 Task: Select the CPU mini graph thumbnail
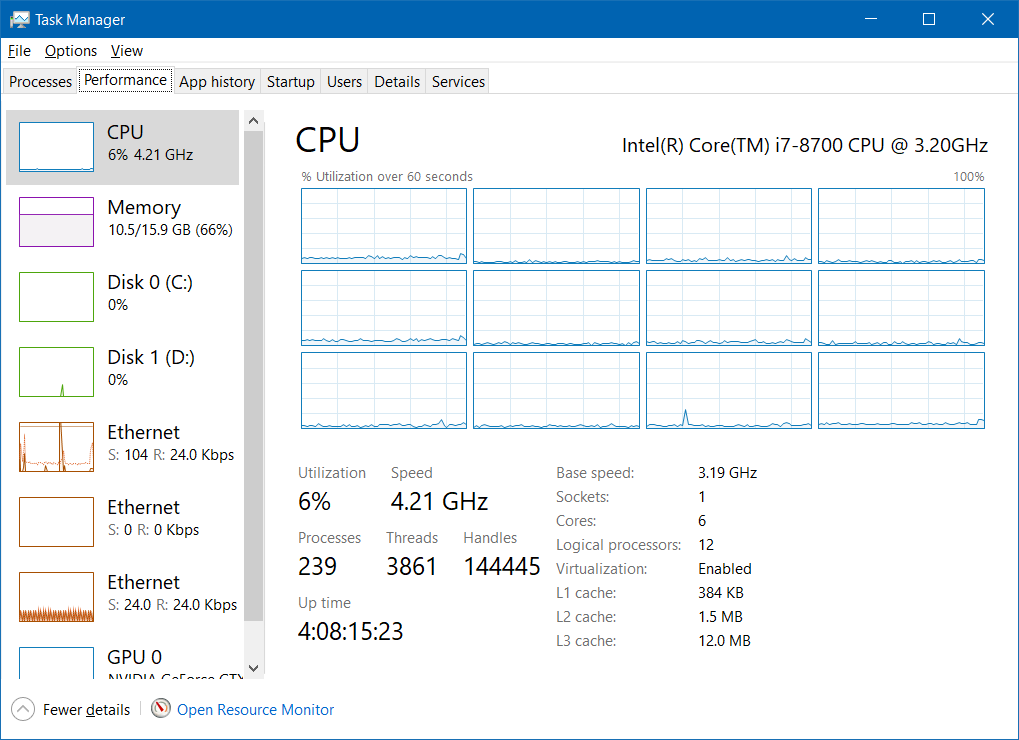point(56,148)
